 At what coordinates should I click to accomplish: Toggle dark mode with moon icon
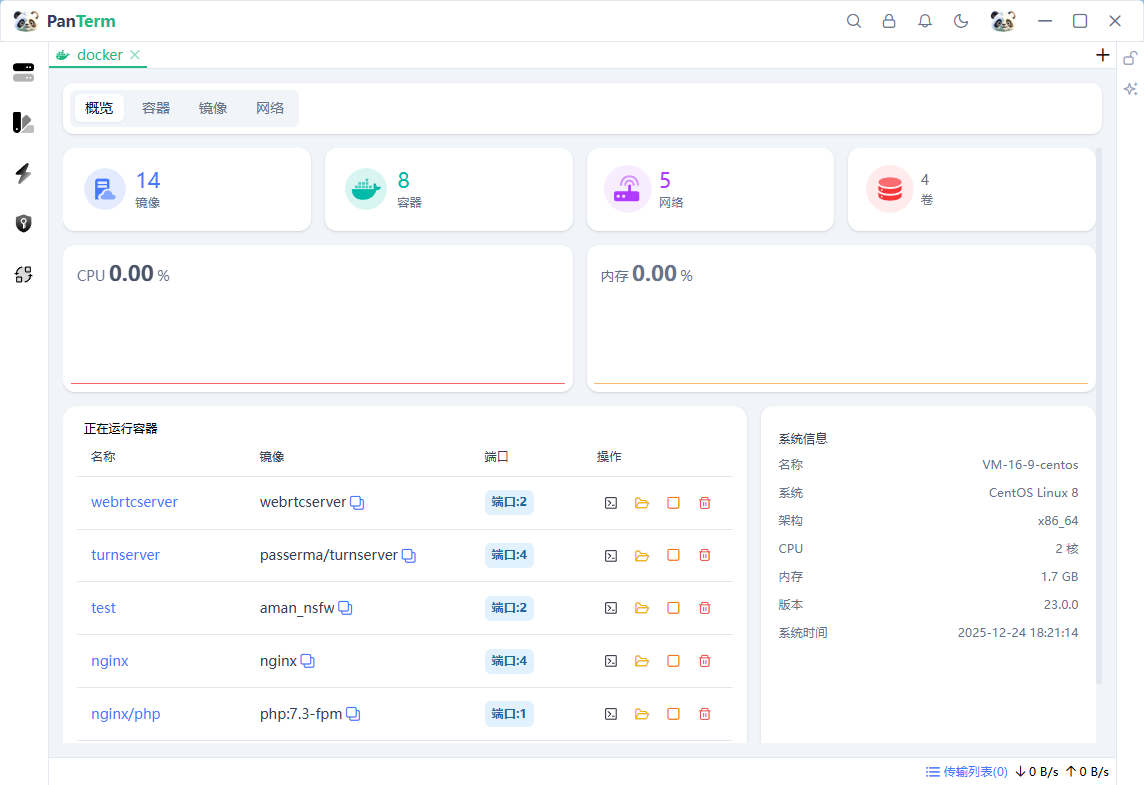pyautogui.click(x=961, y=21)
